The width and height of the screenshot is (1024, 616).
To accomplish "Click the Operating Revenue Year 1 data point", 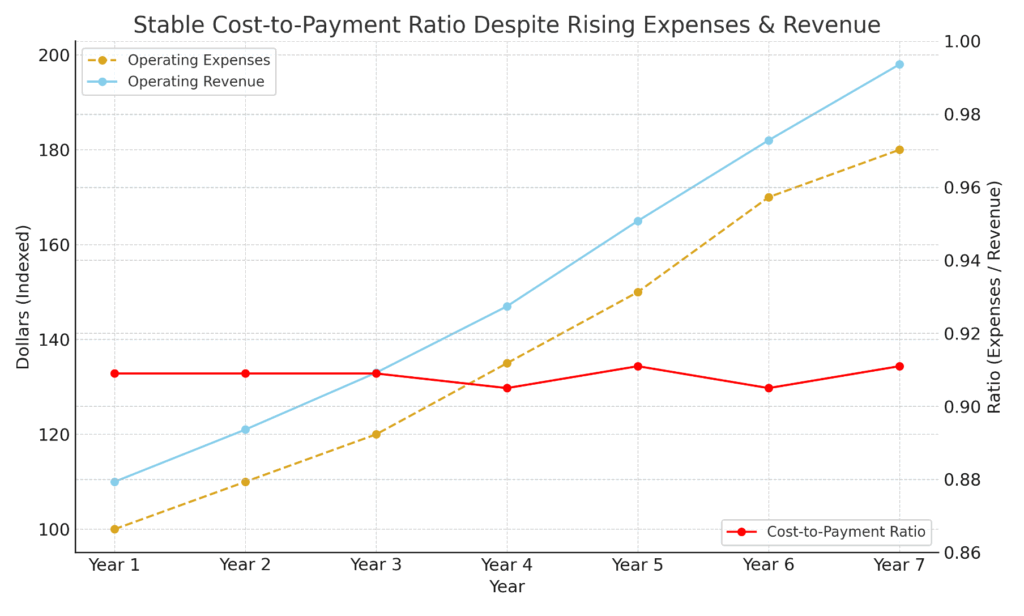I will 114,482.
